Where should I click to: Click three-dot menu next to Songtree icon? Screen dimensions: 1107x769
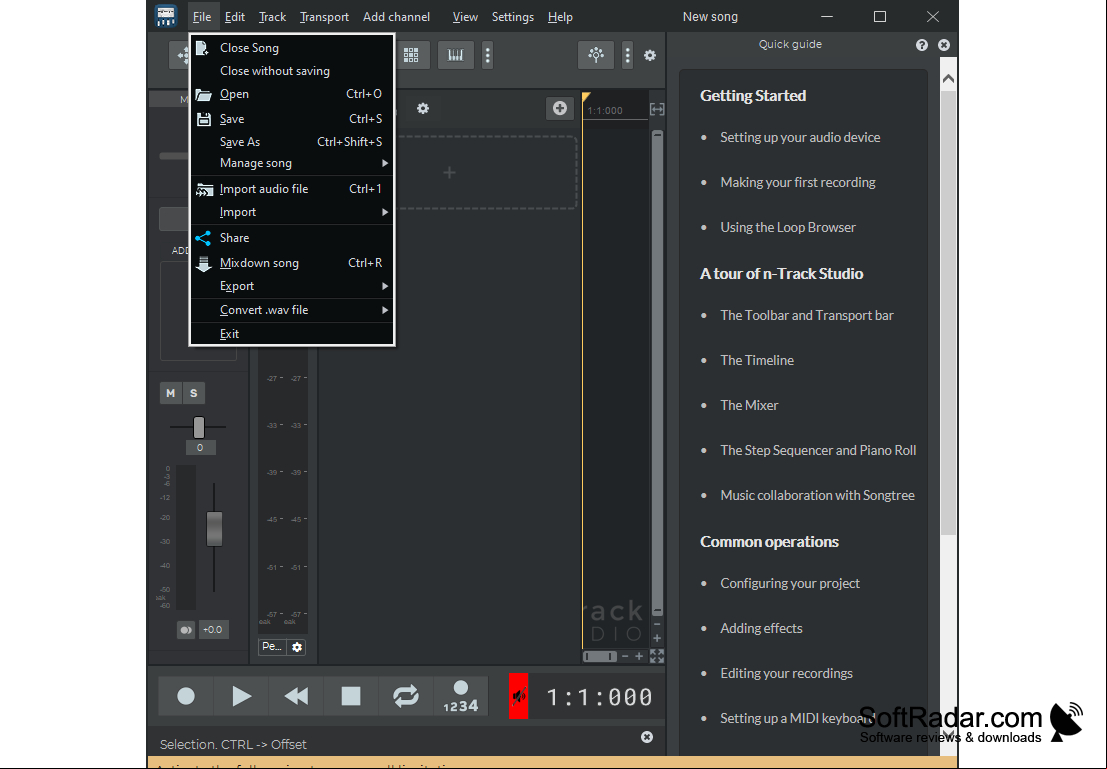point(628,55)
